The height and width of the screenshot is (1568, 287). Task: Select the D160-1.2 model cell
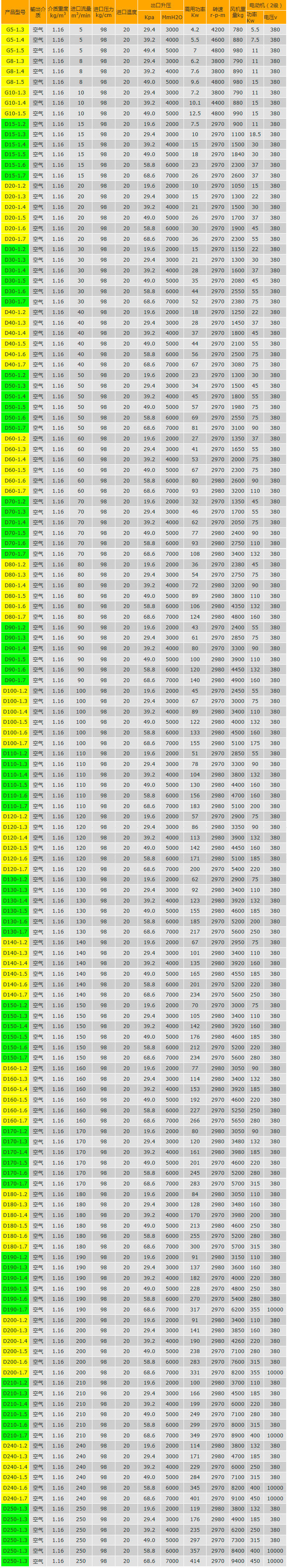tap(15, 1068)
